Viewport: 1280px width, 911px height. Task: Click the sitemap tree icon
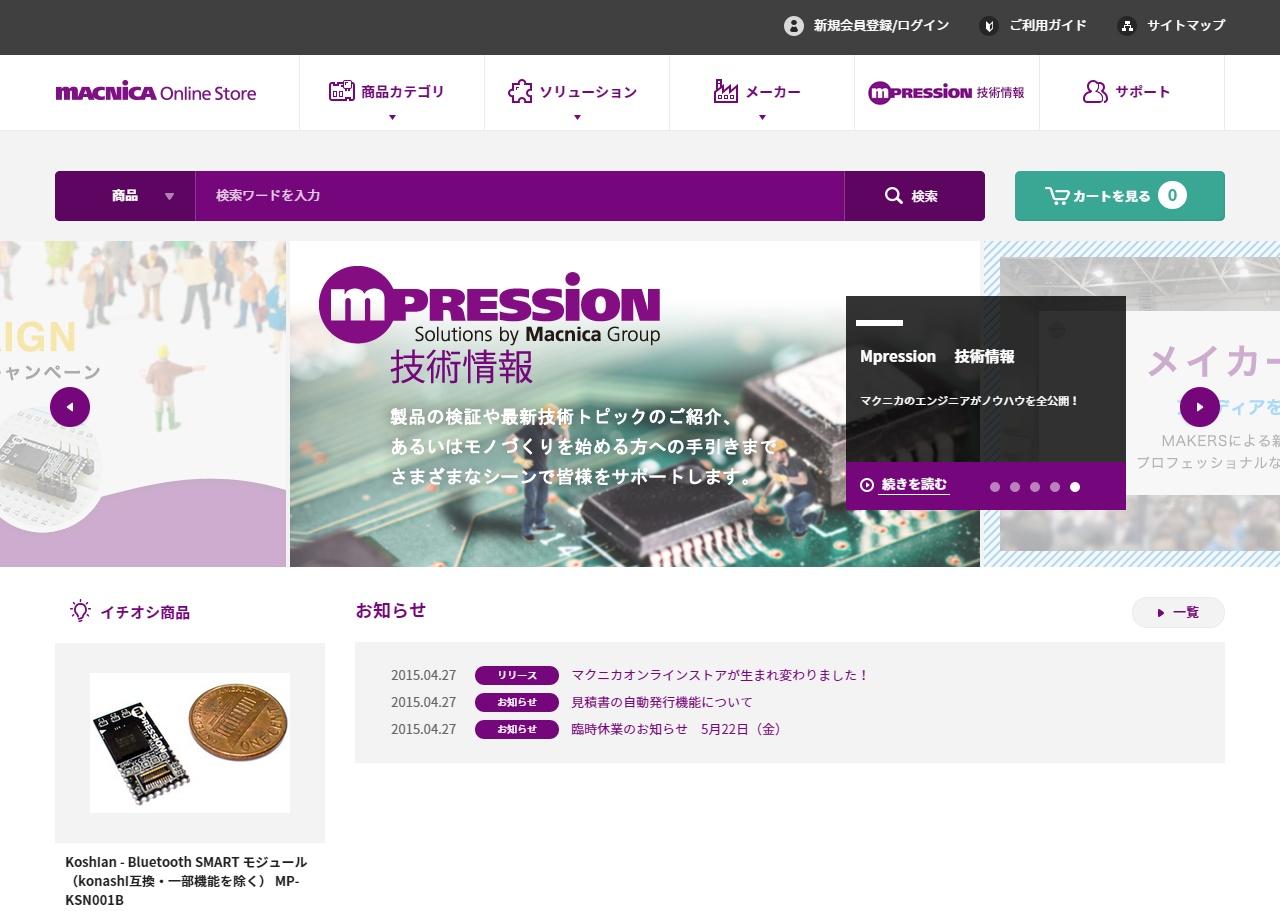tap(1127, 26)
